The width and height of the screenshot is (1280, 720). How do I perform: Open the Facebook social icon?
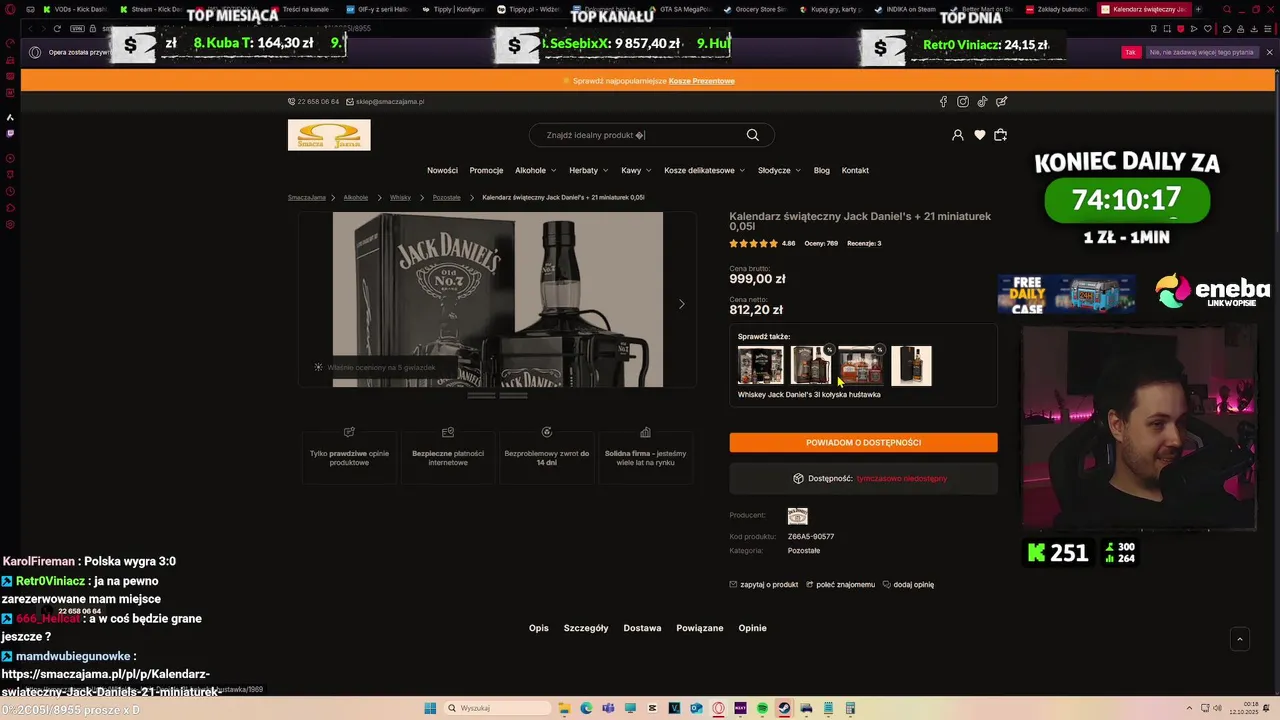pyautogui.click(x=943, y=101)
